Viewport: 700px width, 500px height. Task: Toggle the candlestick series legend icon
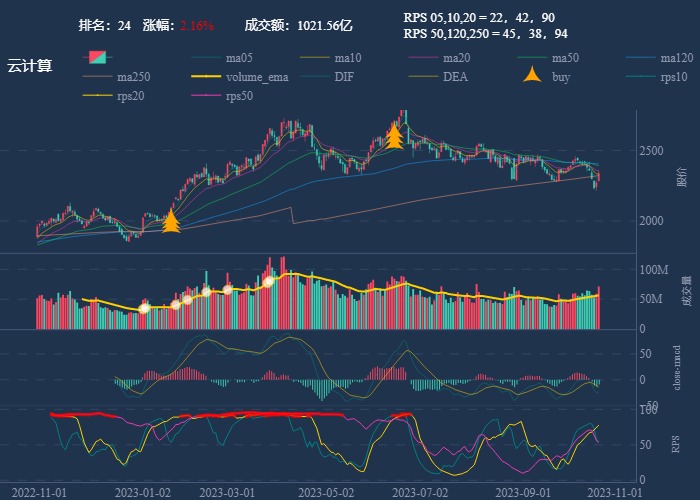point(96,58)
